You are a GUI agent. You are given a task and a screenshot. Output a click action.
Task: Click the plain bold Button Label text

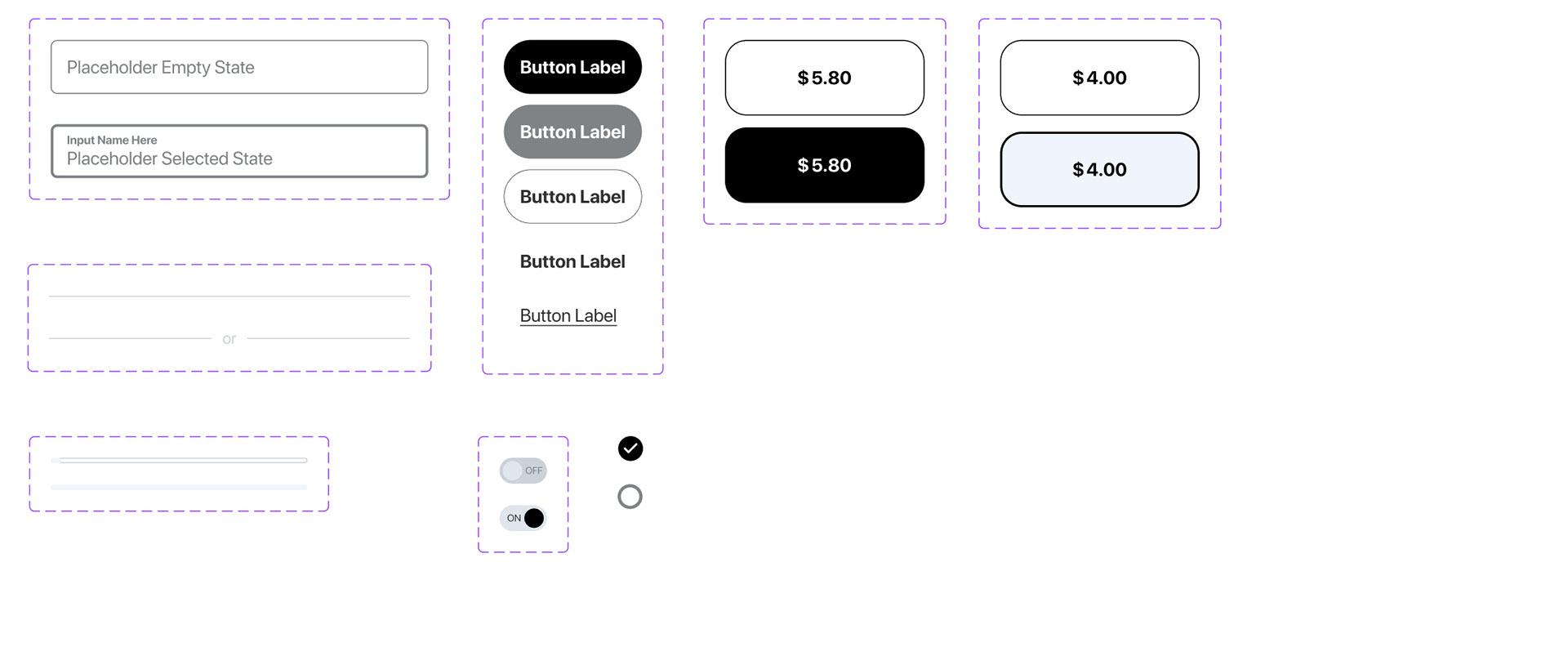click(x=572, y=261)
